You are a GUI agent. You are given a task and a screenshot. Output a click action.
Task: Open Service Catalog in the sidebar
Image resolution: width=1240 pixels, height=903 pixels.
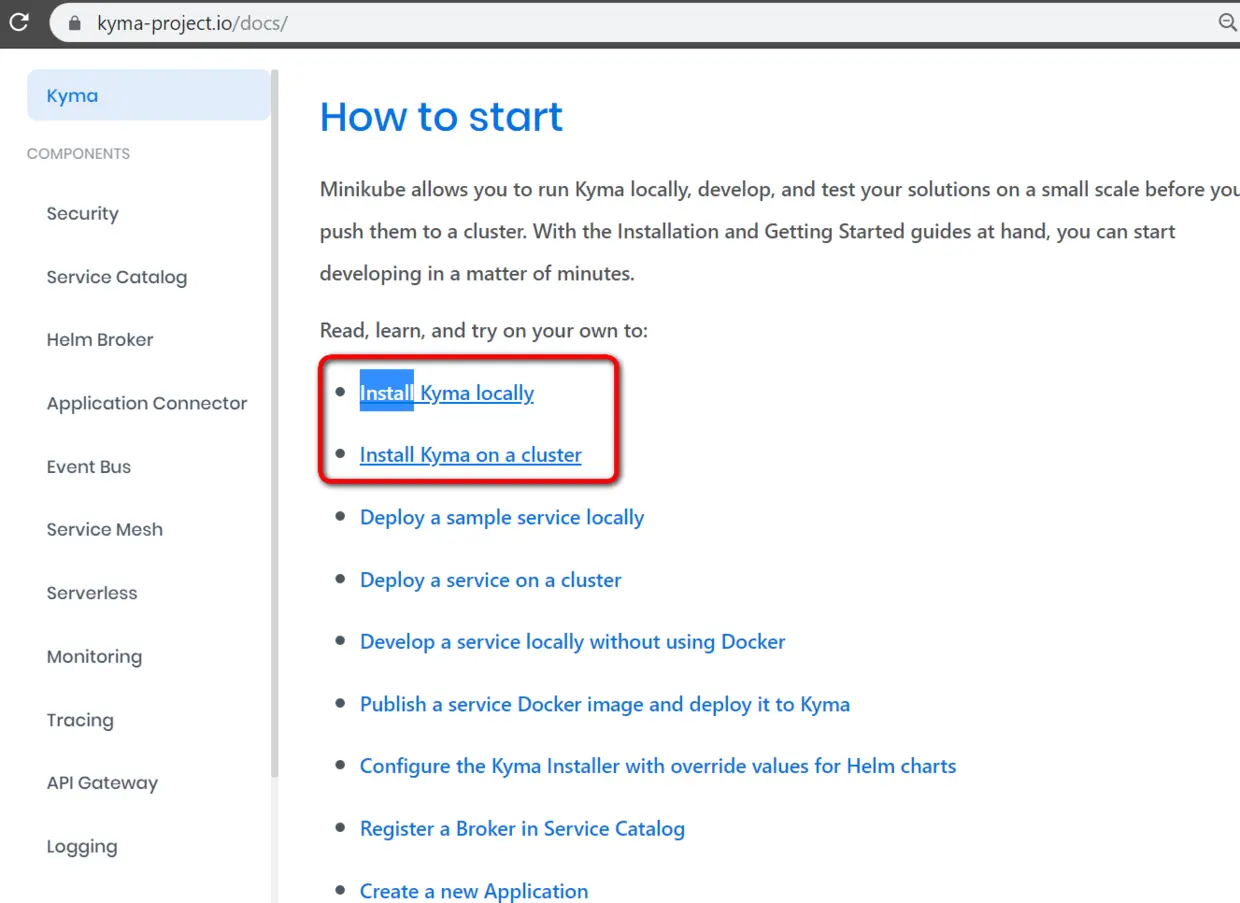[x=116, y=277]
